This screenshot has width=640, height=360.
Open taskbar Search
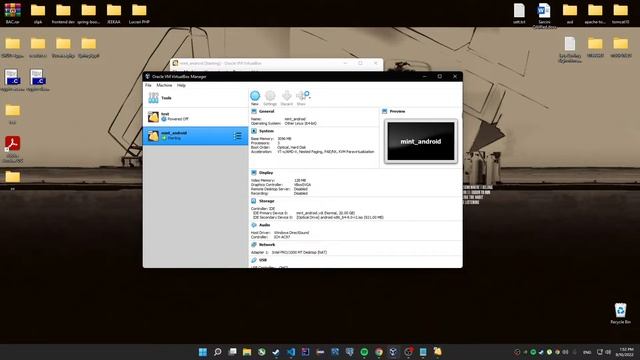pos(218,352)
